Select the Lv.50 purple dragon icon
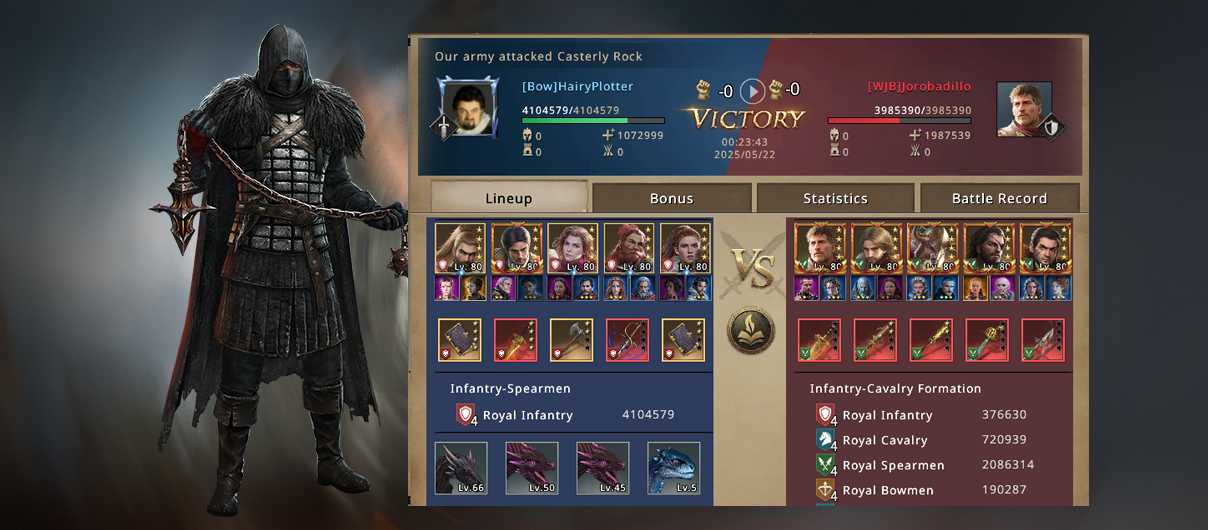 (x=532, y=468)
